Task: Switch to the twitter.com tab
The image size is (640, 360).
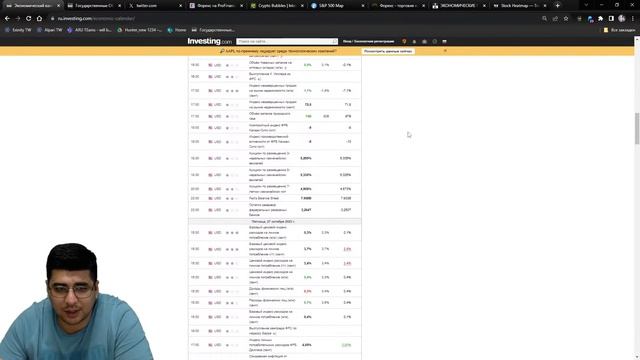Action: pyautogui.click(x=155, y=6)
